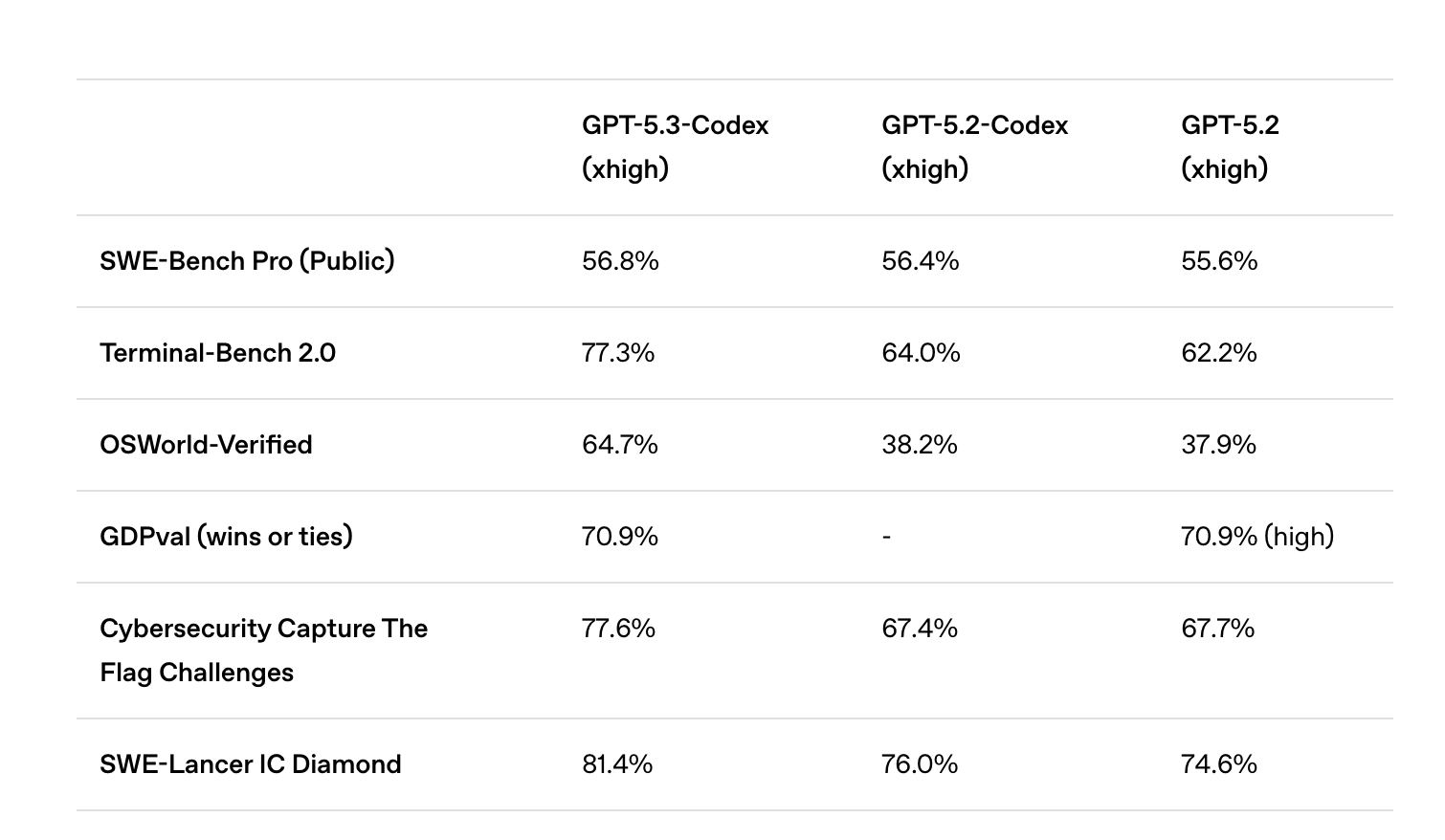
Task: Select the SWE-Bench Pro (Public) row label
Action: pyautogui.click(x=247, y=260)
